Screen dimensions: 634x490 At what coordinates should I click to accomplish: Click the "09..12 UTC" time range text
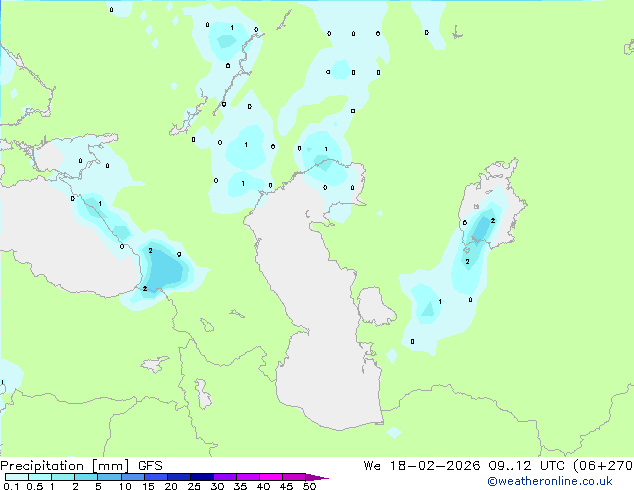528,466
